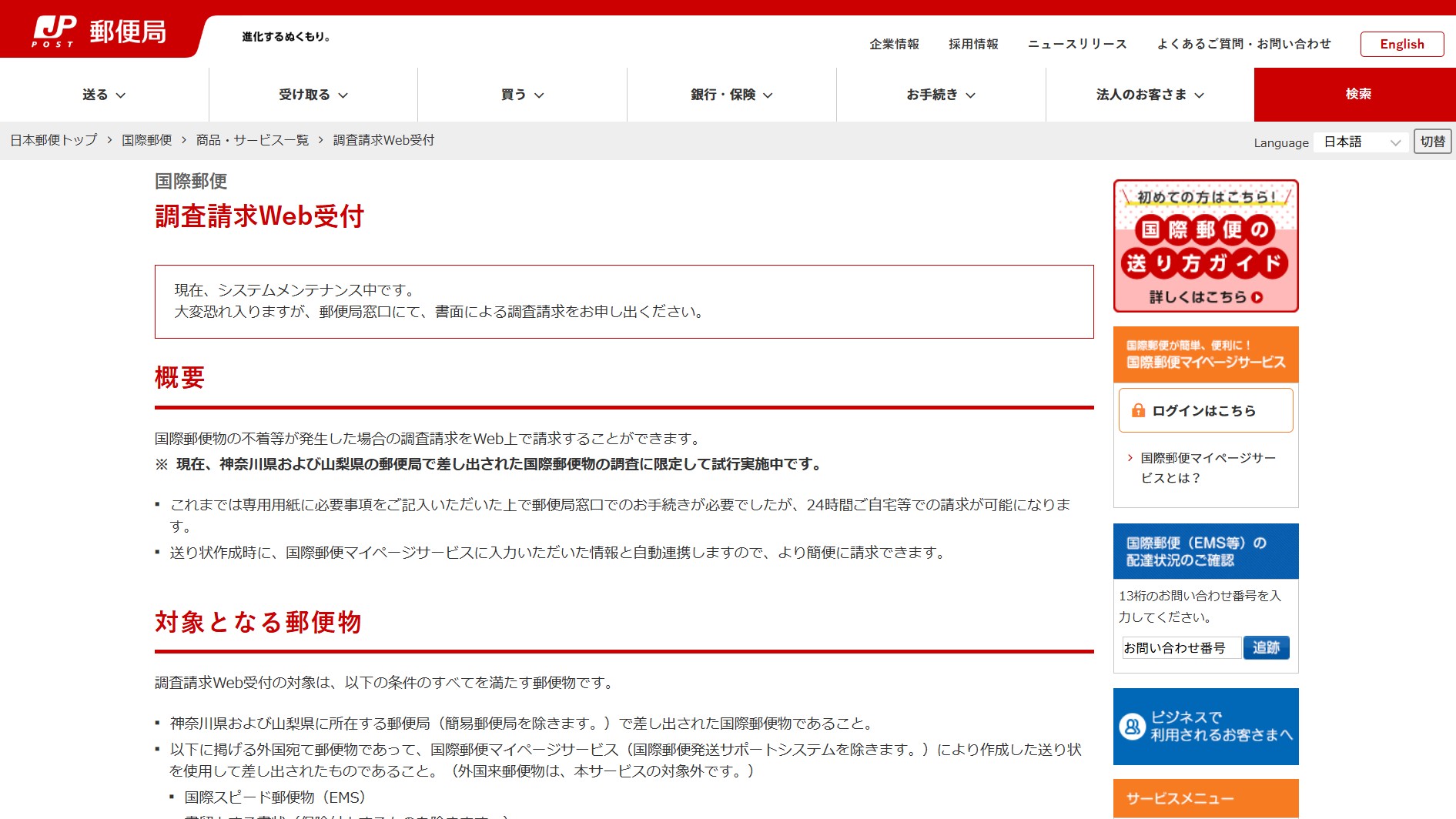
Task: Open 企業情報 in top menu
Action: [x=894, y=44]
